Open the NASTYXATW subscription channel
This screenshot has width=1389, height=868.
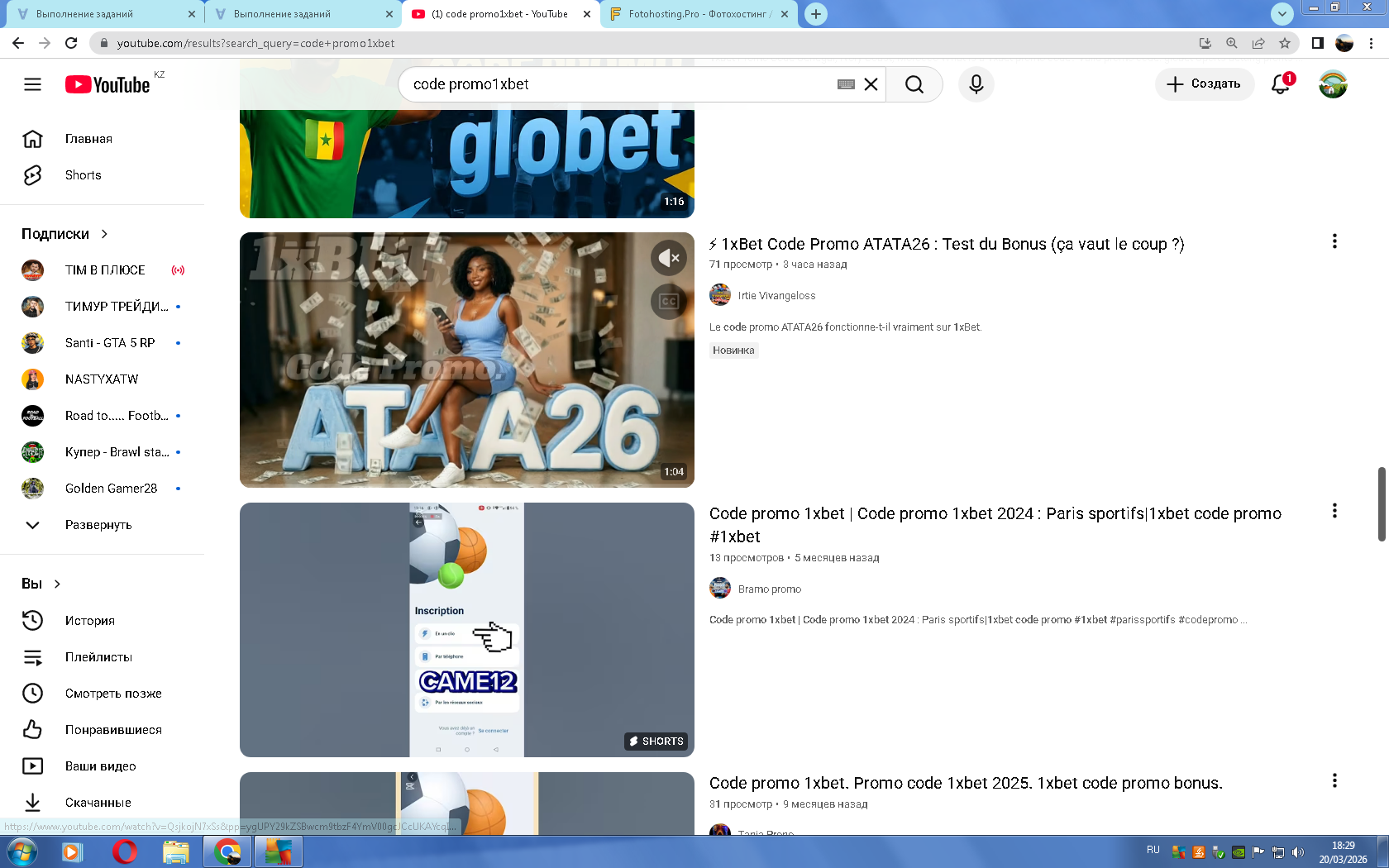102,379
